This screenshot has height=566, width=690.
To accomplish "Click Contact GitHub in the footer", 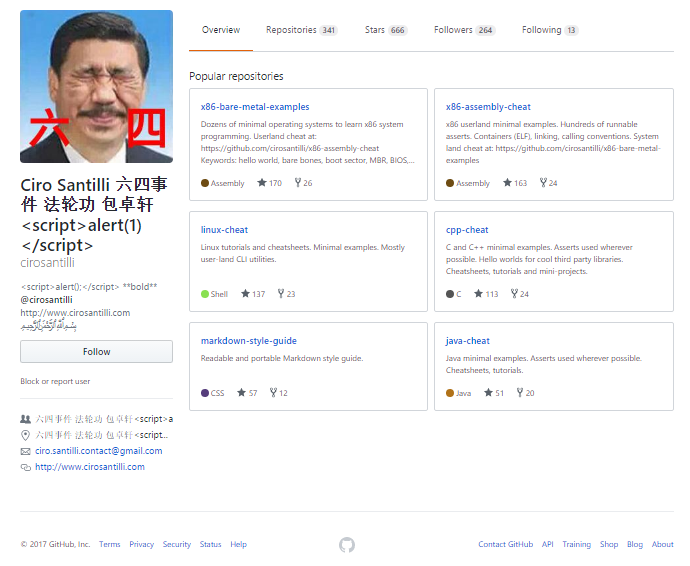I will coord(505,545).
